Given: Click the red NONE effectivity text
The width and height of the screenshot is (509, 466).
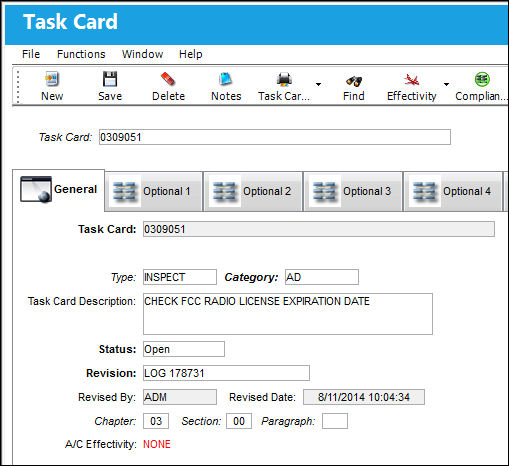Looking at the screenshot, I should point(157,444).
